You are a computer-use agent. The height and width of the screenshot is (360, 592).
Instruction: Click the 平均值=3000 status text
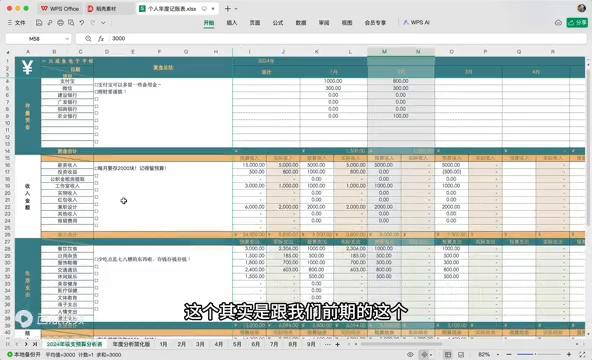[x=60, y=355]
